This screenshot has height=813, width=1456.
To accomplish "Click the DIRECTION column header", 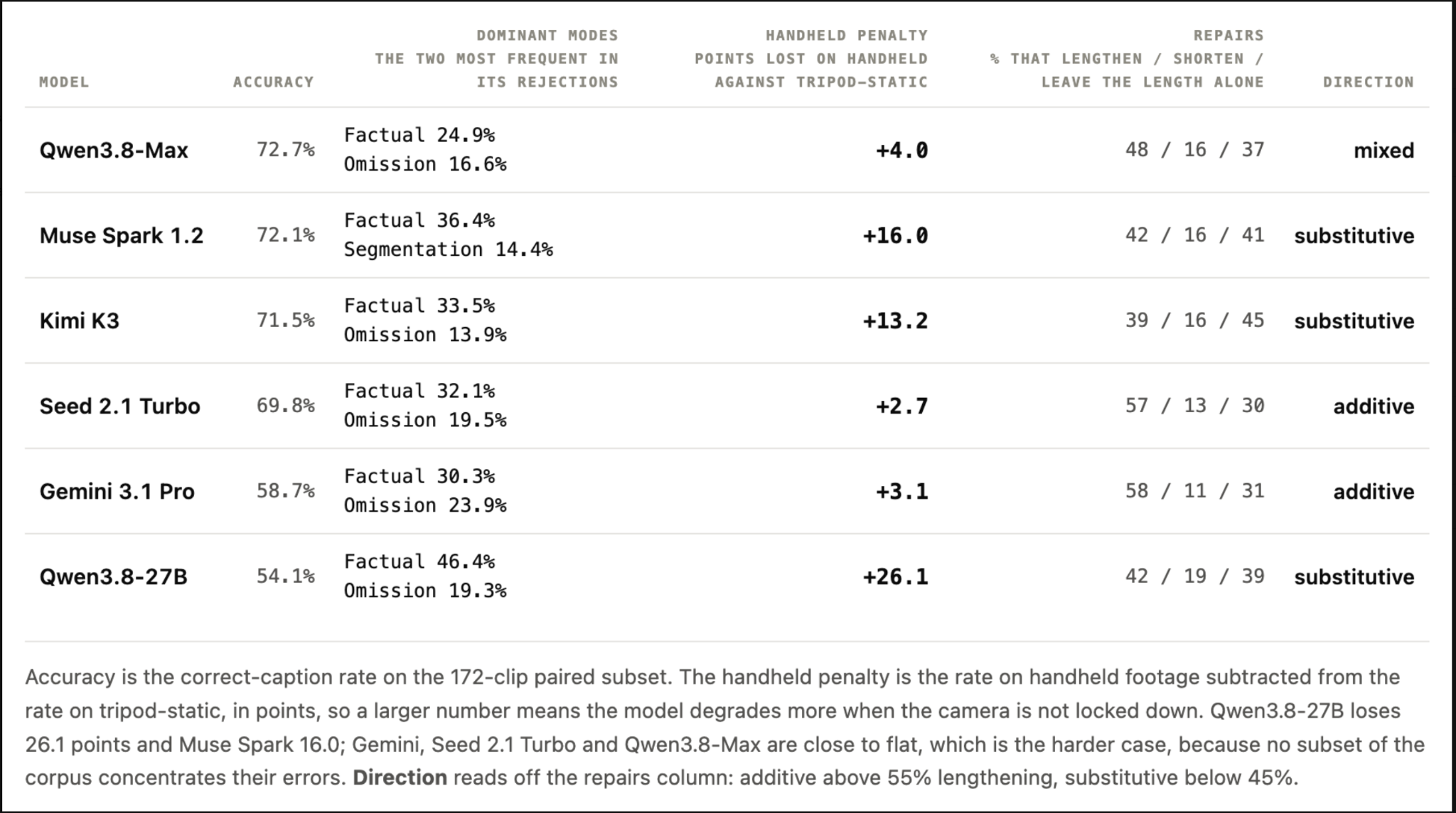I will 1369,82.
